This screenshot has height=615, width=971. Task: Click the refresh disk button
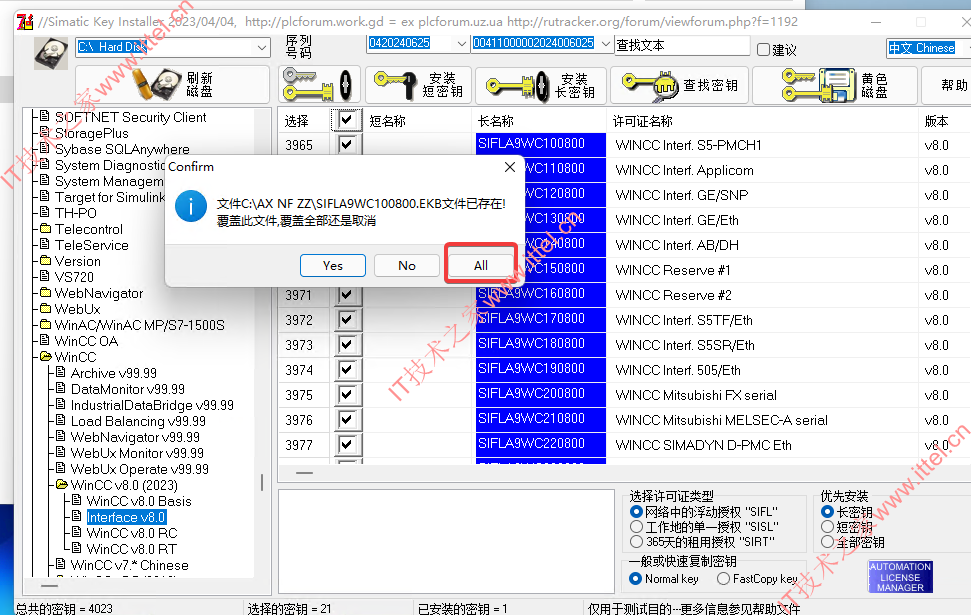point(173,84)
